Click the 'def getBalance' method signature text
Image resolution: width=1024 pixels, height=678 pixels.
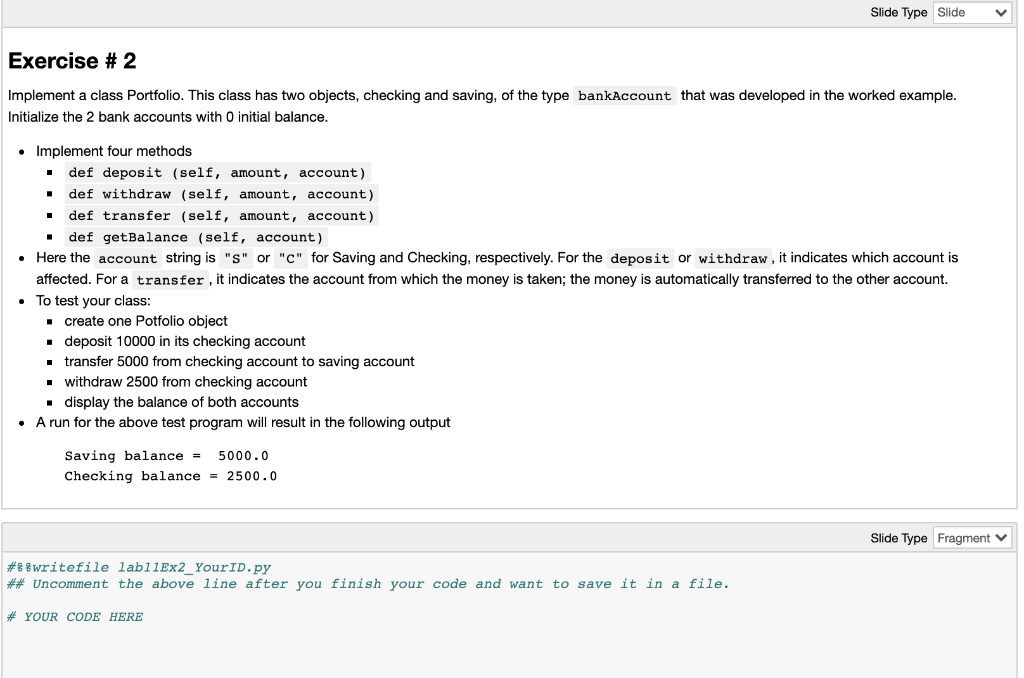click(x=195, y=236)
